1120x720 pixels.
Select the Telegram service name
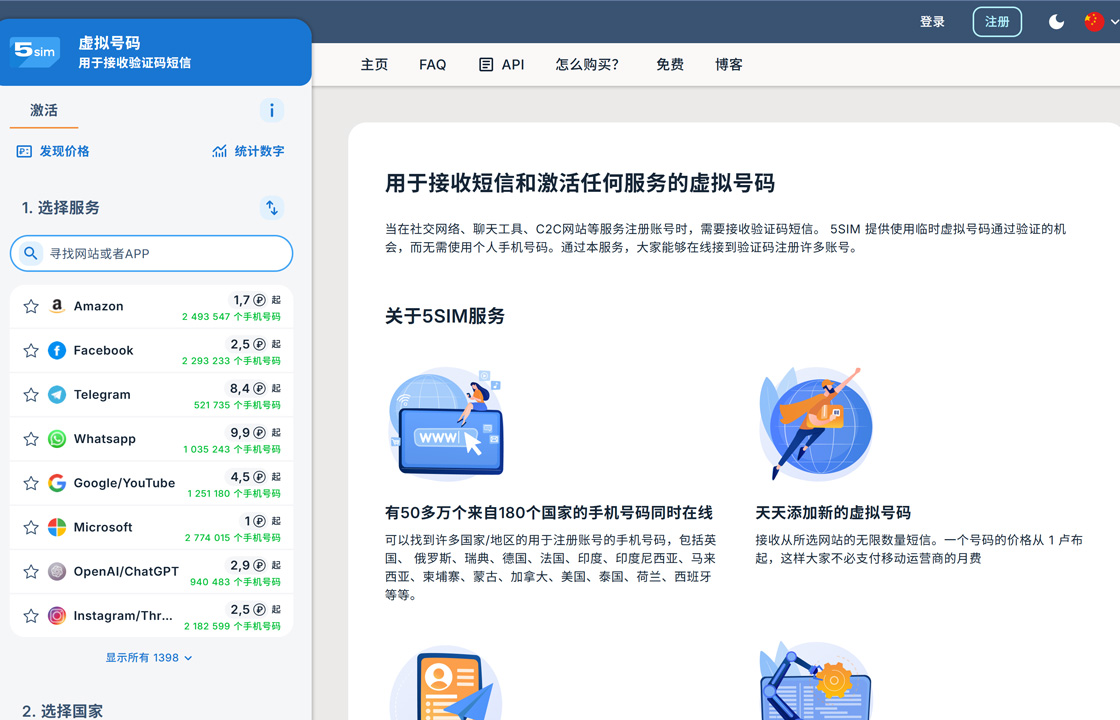point(102,395)
